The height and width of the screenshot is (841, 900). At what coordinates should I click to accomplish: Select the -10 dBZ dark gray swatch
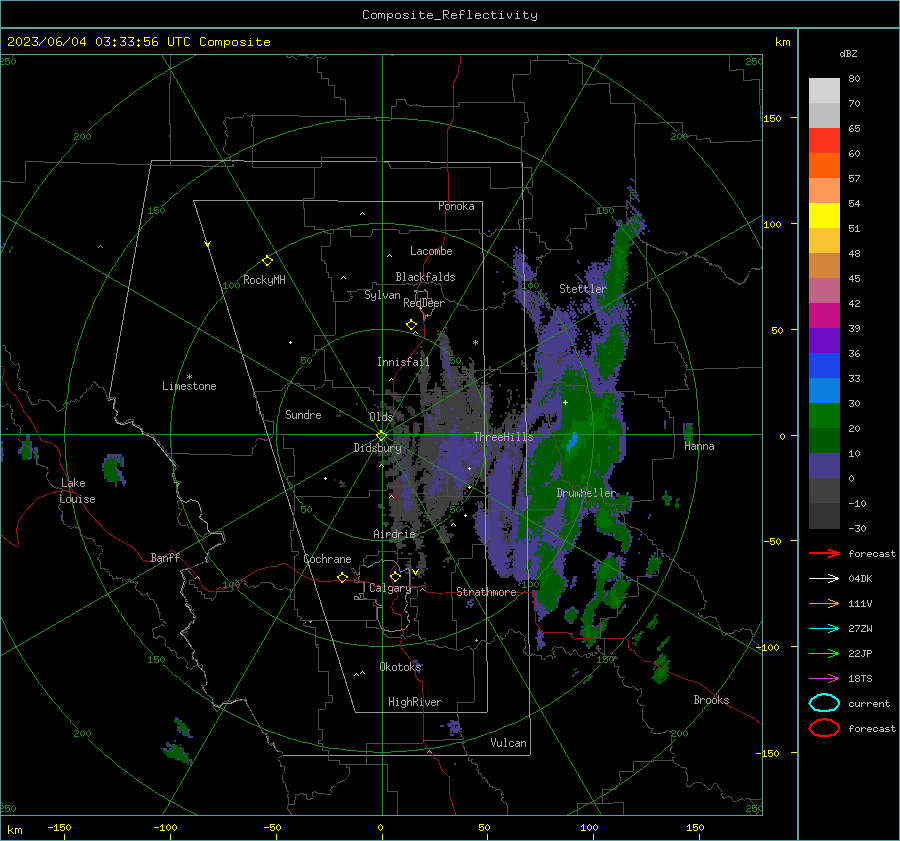tap(824, 515)
